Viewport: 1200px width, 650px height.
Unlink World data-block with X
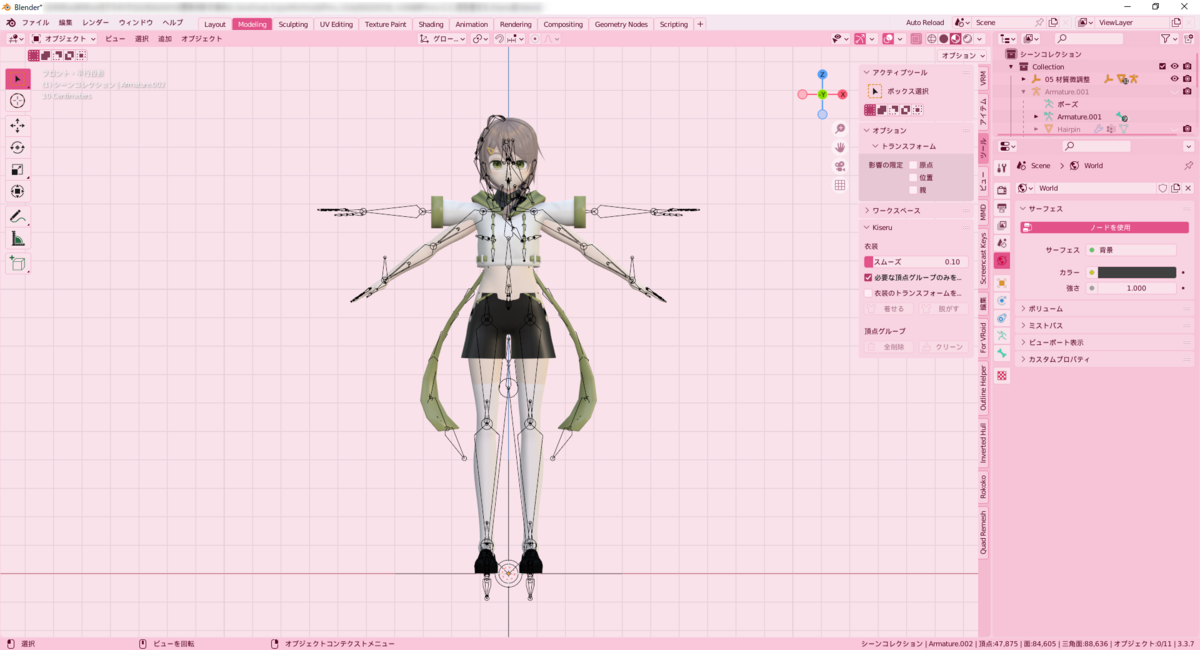coord(1188,188)
